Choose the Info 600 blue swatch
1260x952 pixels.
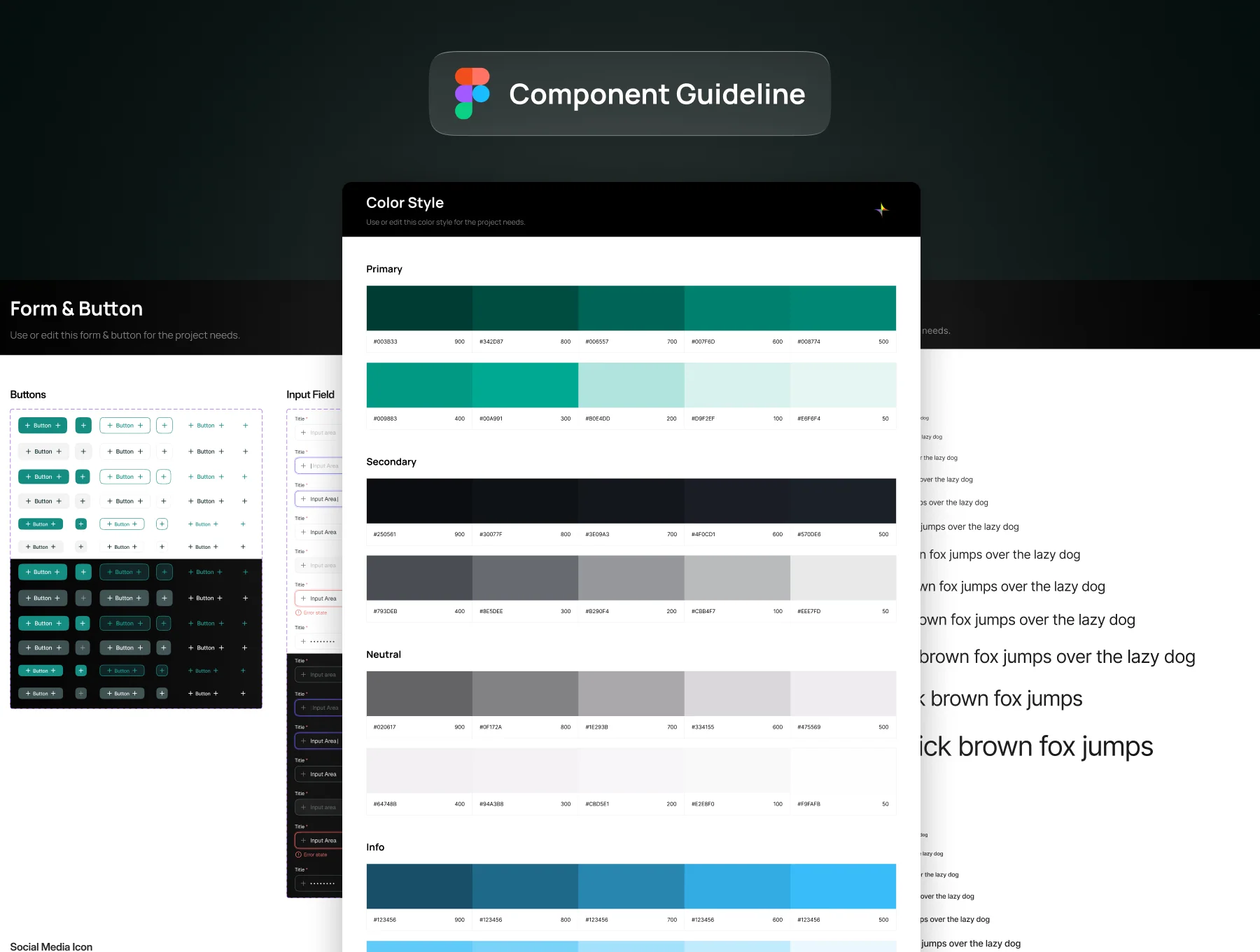click(737, 886)
